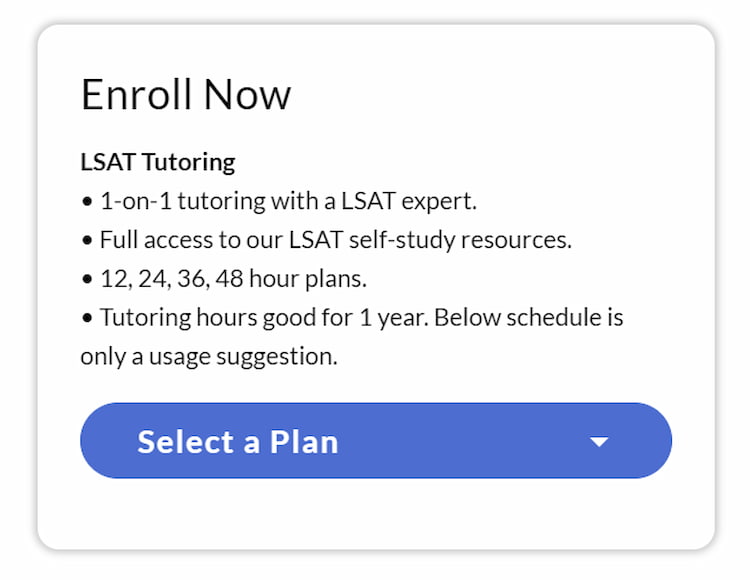Screen dimensions: 750x580
Task: Click the LSAT Tutoring bold subtitle
Action: (x=158, y=162)
